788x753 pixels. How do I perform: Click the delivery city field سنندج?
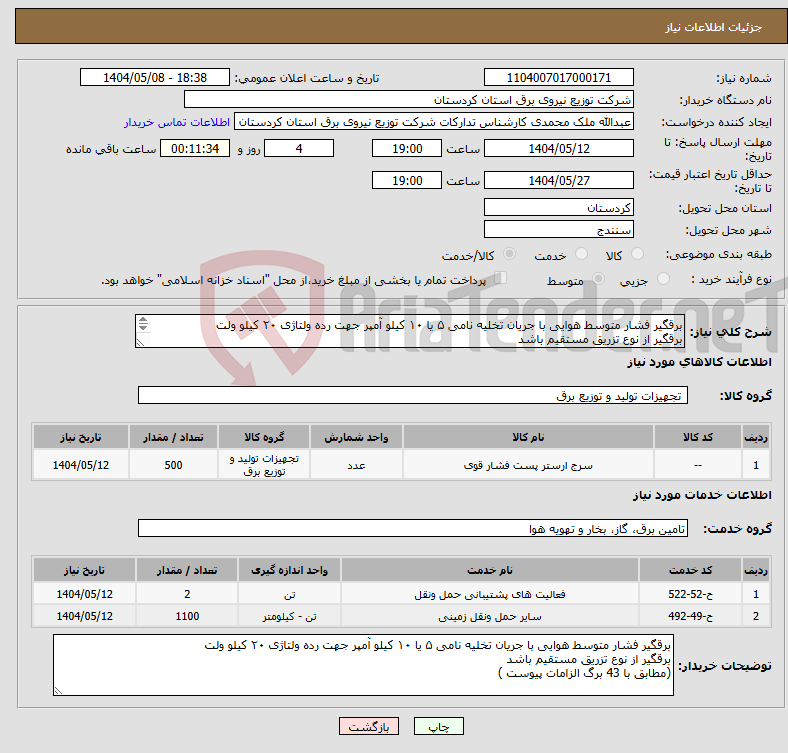[558, 230]
